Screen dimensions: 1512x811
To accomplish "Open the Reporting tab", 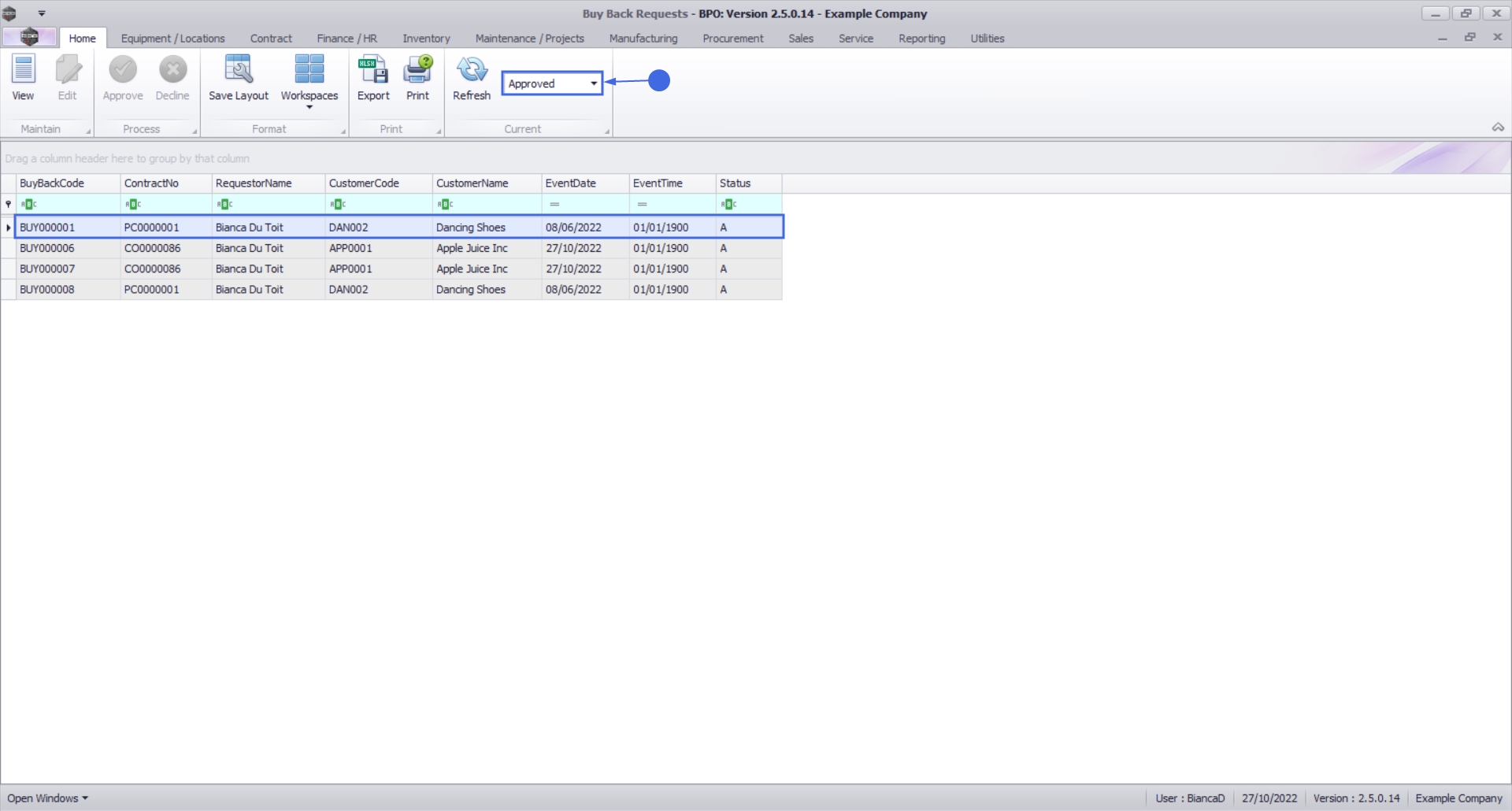I will 921,38.
